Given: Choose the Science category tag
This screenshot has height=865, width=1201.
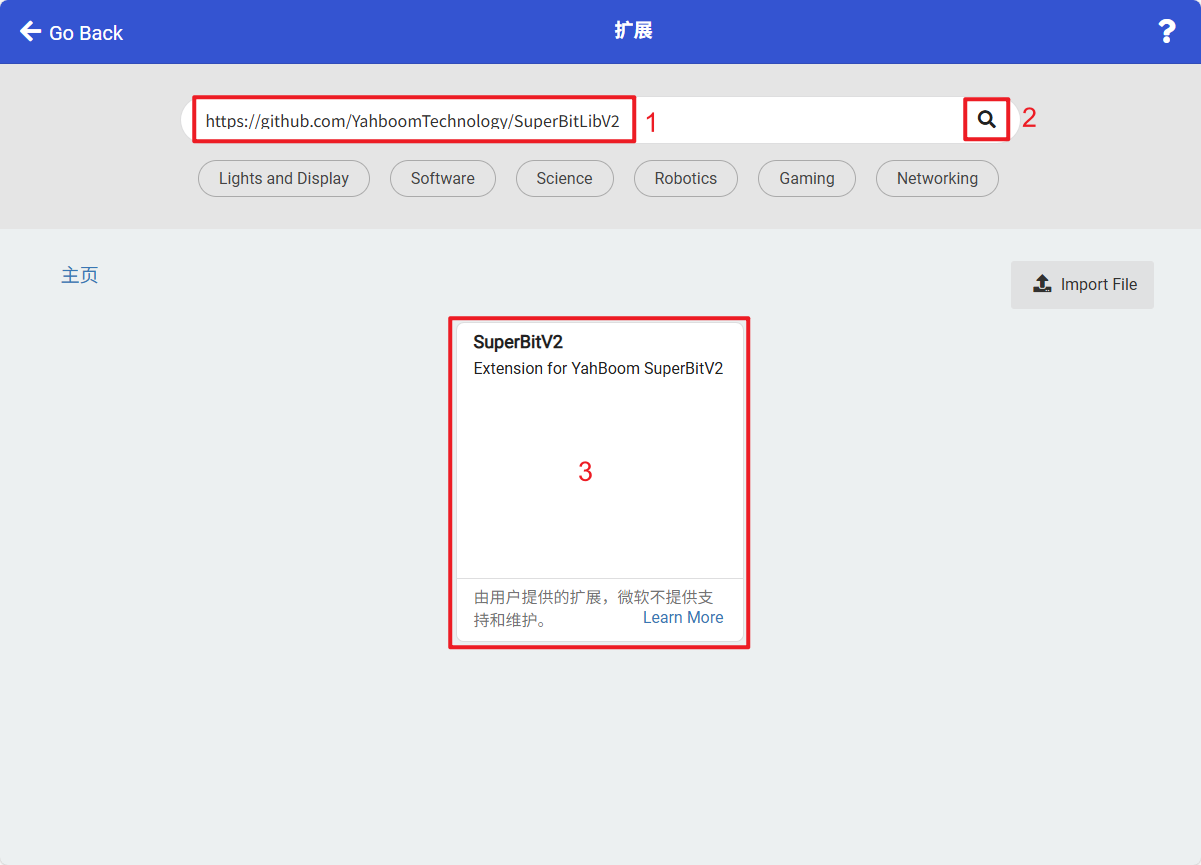Looking at the screenshot, I should (x=564, y=179).
